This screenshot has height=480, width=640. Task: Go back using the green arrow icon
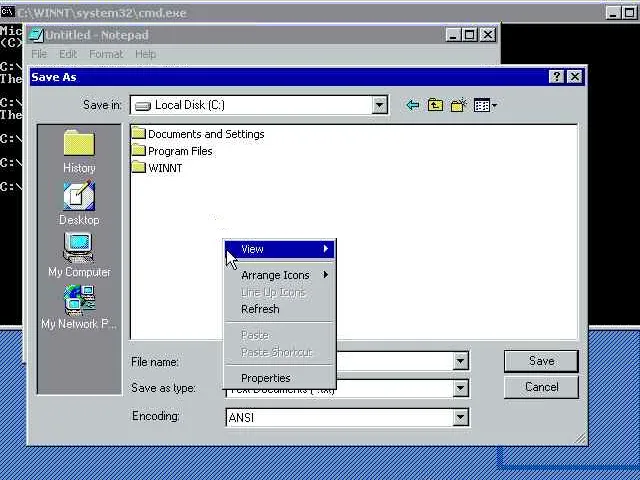[x=413, y=105]
